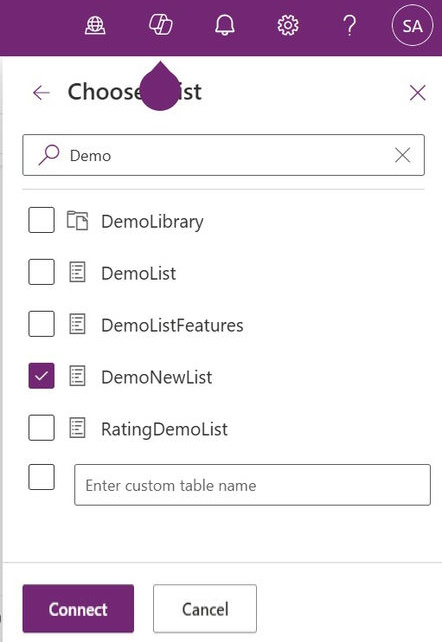442x642 pixels.
Task: Open the help question mark
Action: (350, 25)
